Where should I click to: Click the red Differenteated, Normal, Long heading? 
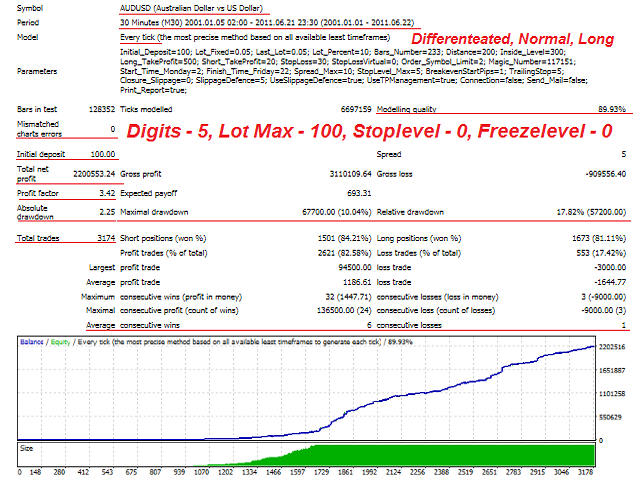click(512, 39)
